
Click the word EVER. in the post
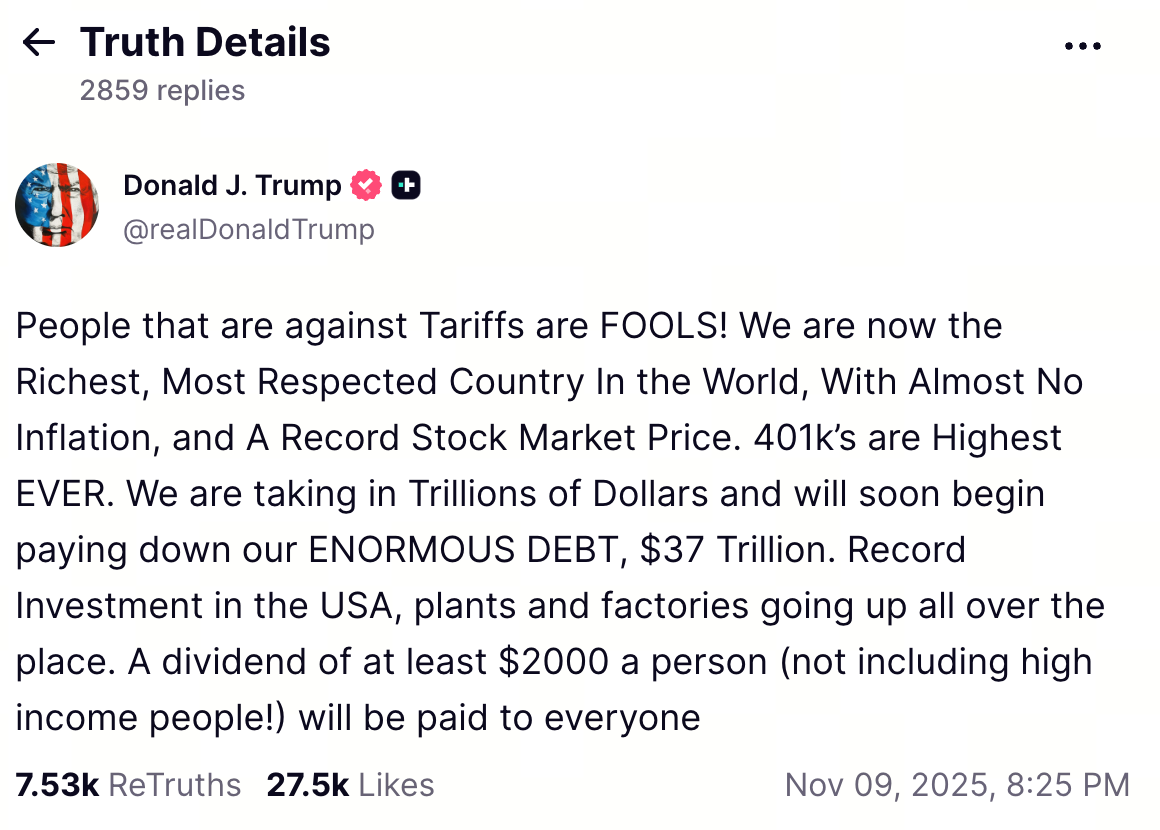point(63,494)
